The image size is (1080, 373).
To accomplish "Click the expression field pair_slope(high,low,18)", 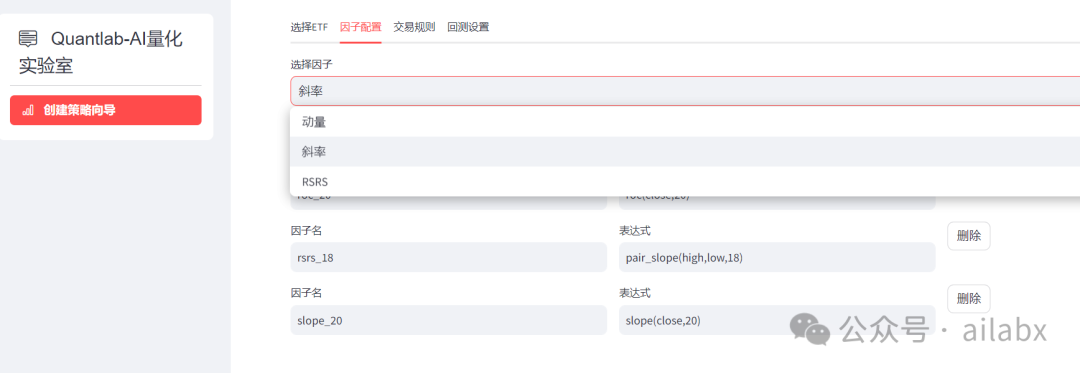I will tap(777, 257).
